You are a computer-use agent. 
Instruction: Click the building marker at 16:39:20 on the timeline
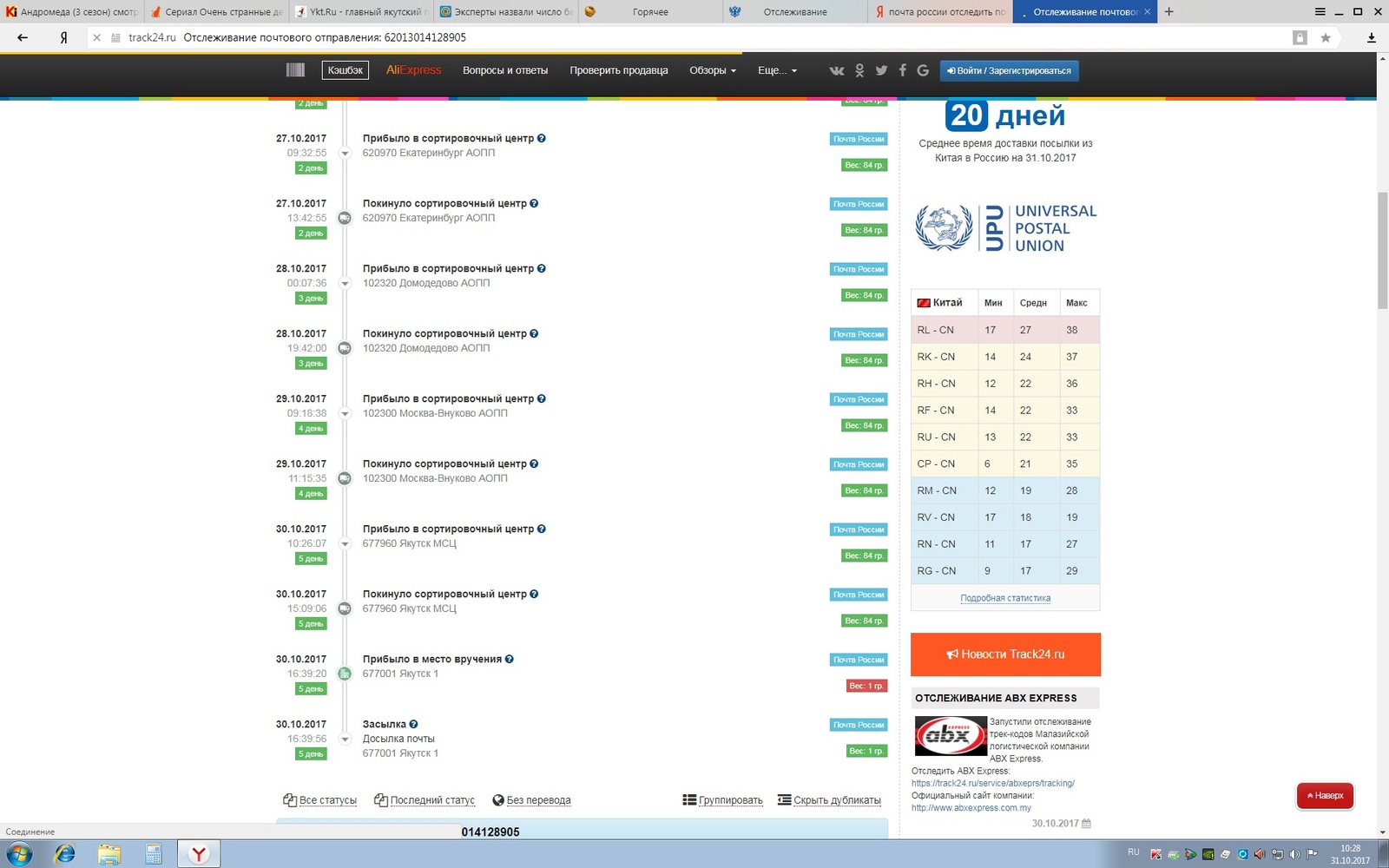345,674
